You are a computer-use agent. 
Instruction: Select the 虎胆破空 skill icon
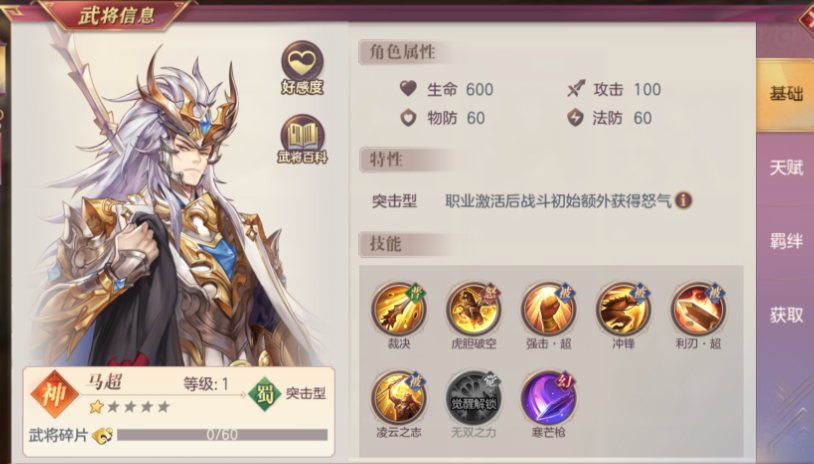click(473, 310)
